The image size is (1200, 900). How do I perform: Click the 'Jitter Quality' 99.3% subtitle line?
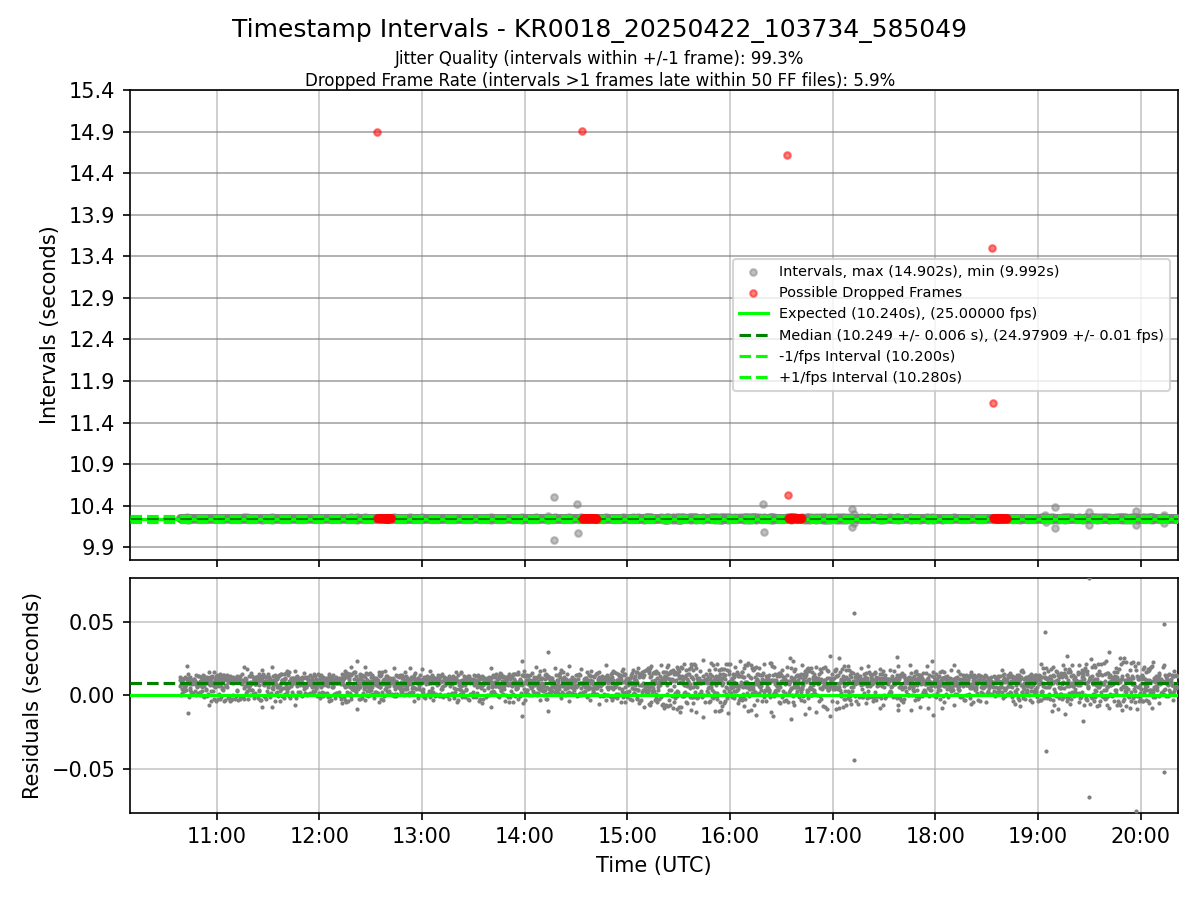[599, 58]
